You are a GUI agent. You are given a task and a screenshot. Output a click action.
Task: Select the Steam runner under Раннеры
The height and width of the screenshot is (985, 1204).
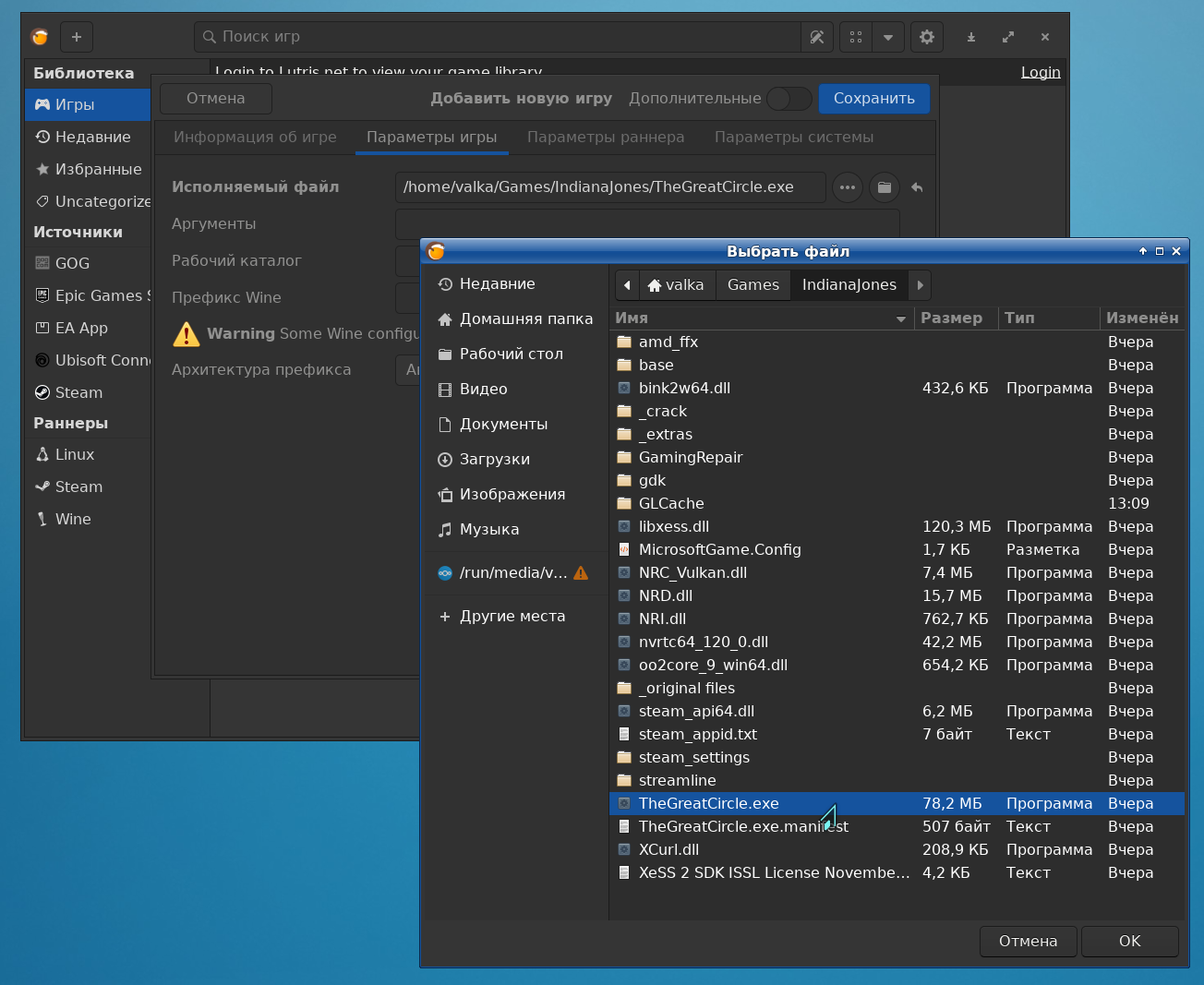(88, 486)
